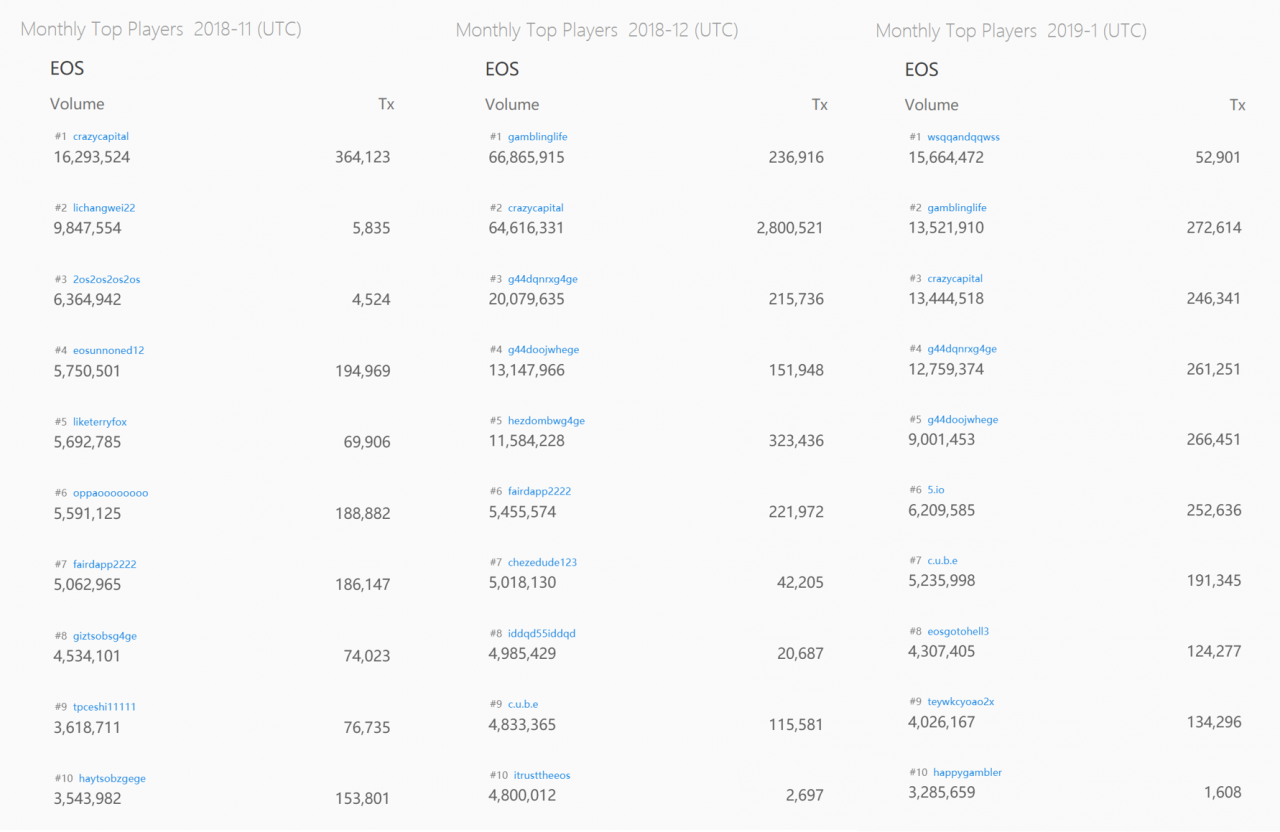Click the Volume column header for 2018-11

(77, 104)
